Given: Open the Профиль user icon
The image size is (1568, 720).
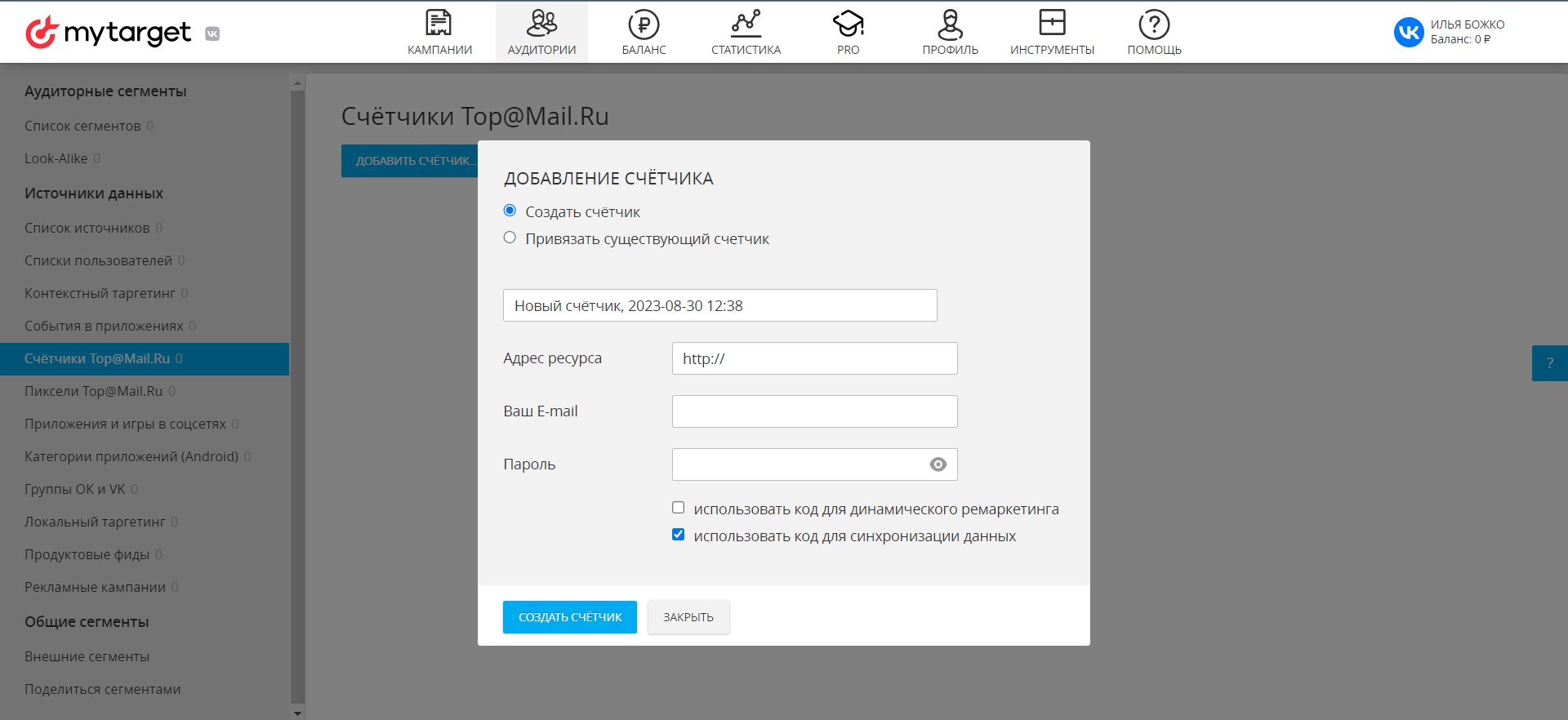Looking at the screenshot, I should point(950,24).
